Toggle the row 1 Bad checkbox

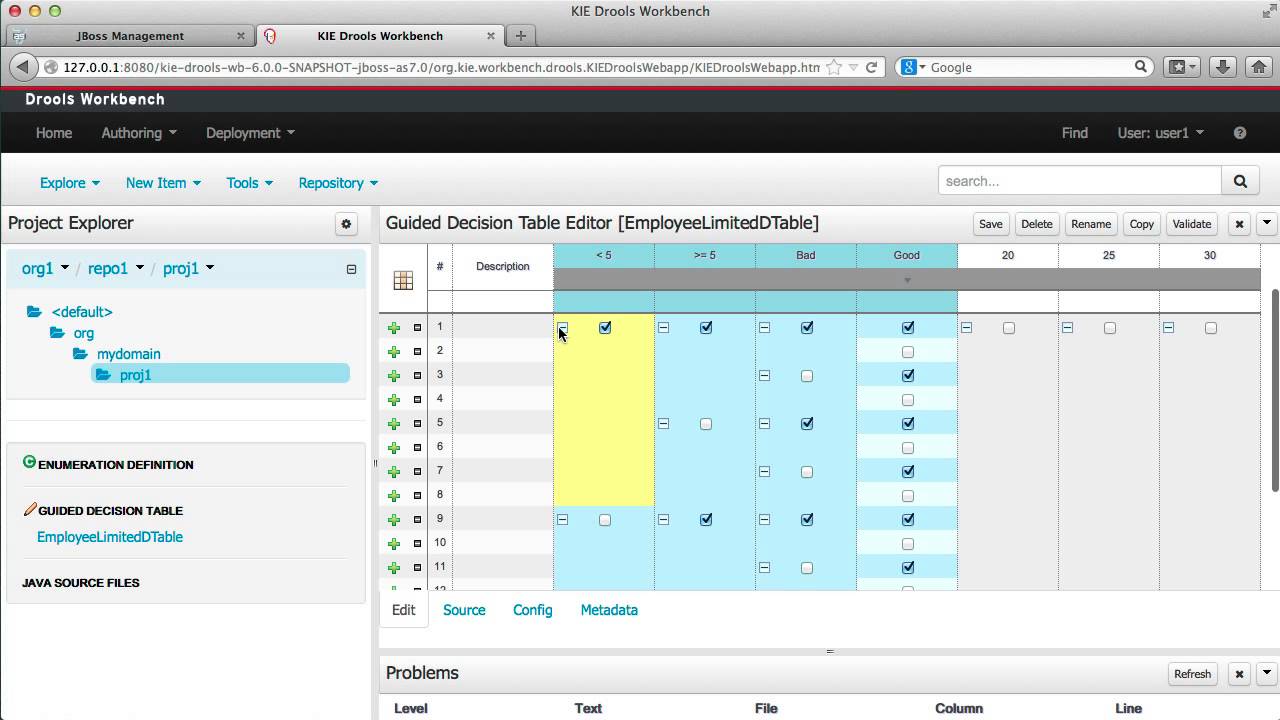click(x=807, y=328)
